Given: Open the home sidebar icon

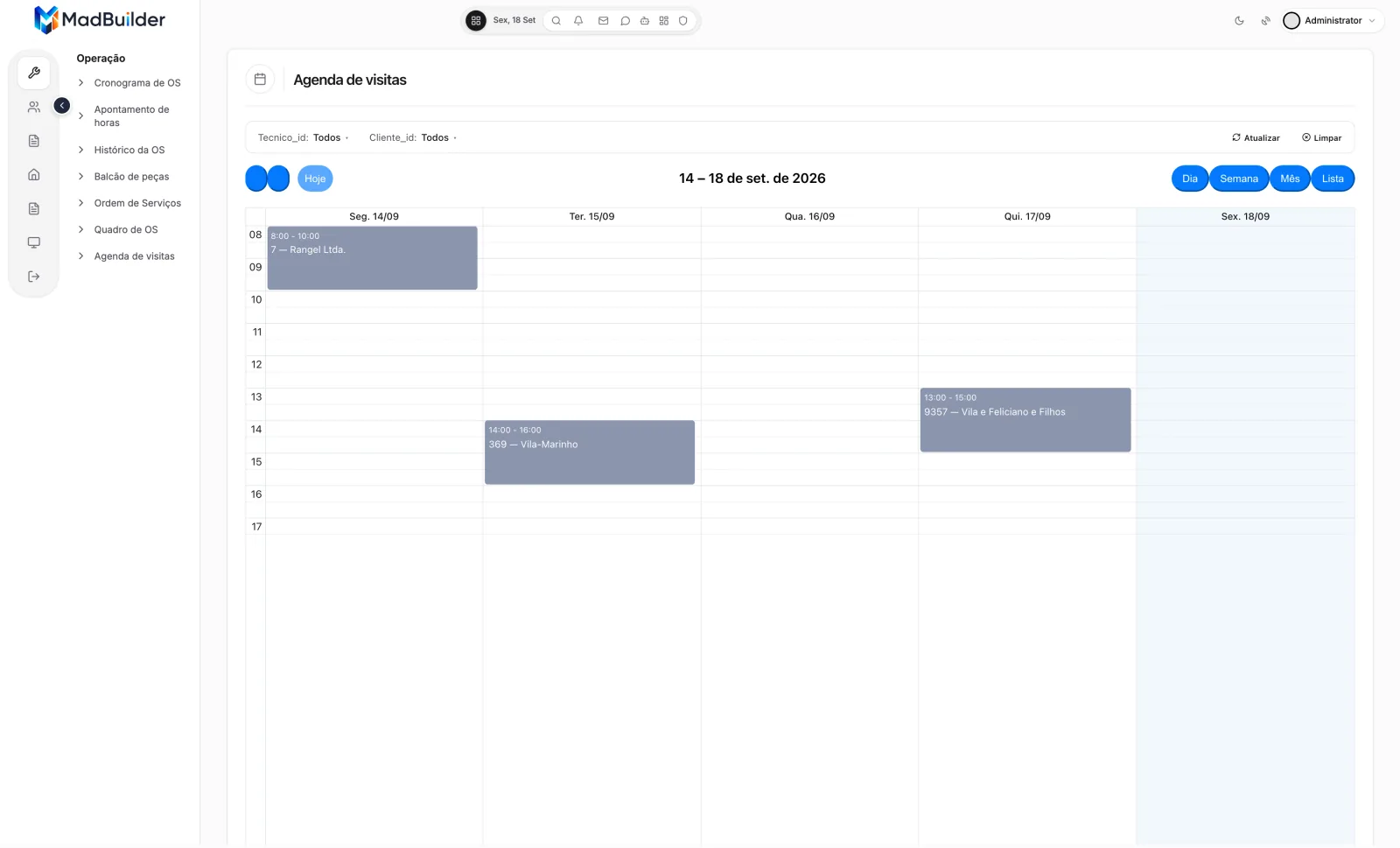Looking at the screenshot, I should [34, 175].
